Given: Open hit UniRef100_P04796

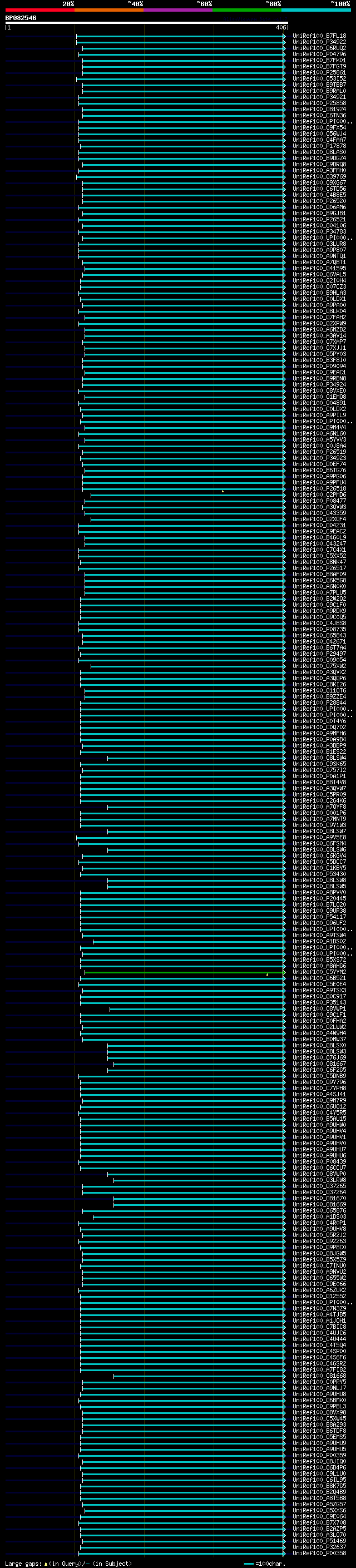Looking at the screenshot, I should 319,54.
